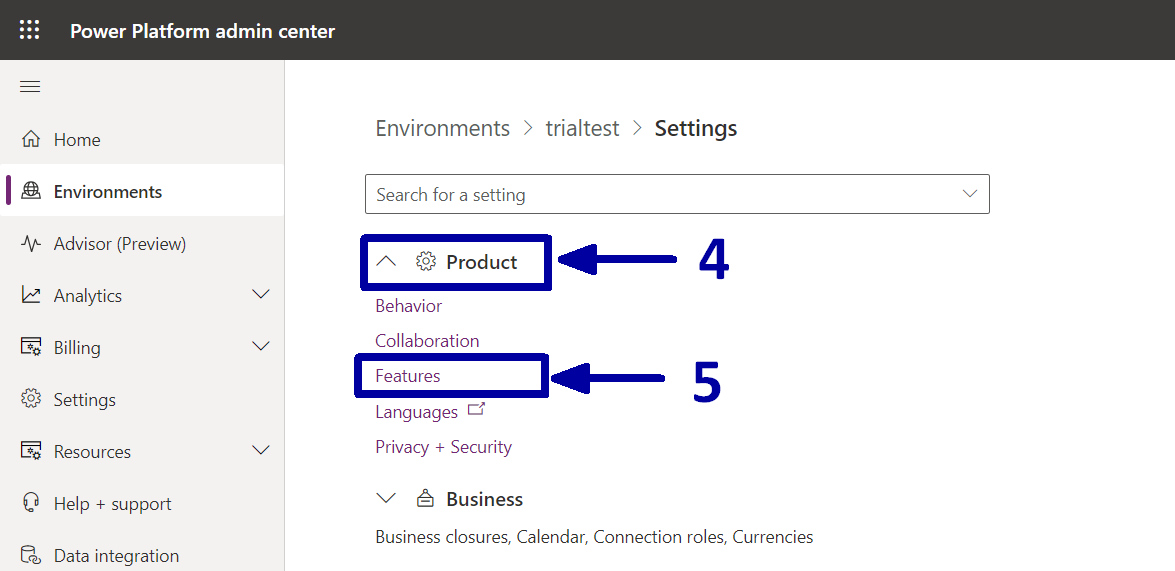This screenshot has height=571, width=1175.
Task: Expand the Analytics sidebar chevron
Action: pyautogui.click(x=261, y=294)
